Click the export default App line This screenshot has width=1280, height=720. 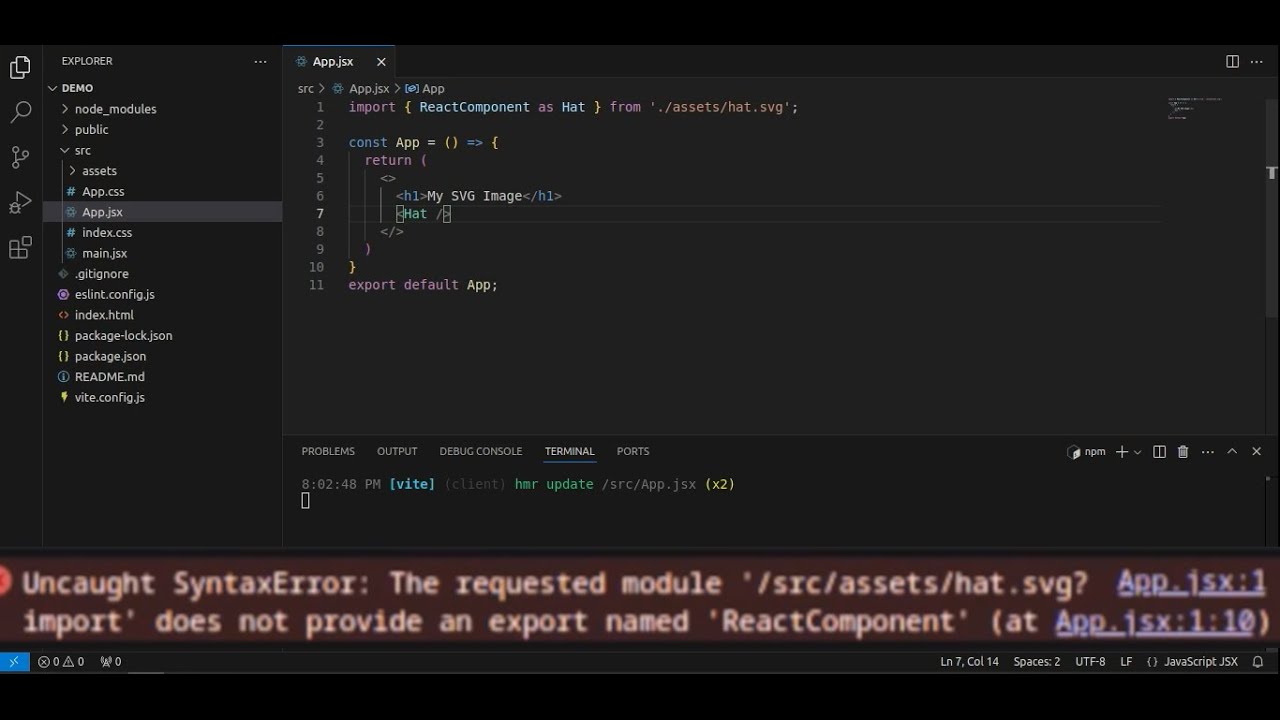click(423, 285)
